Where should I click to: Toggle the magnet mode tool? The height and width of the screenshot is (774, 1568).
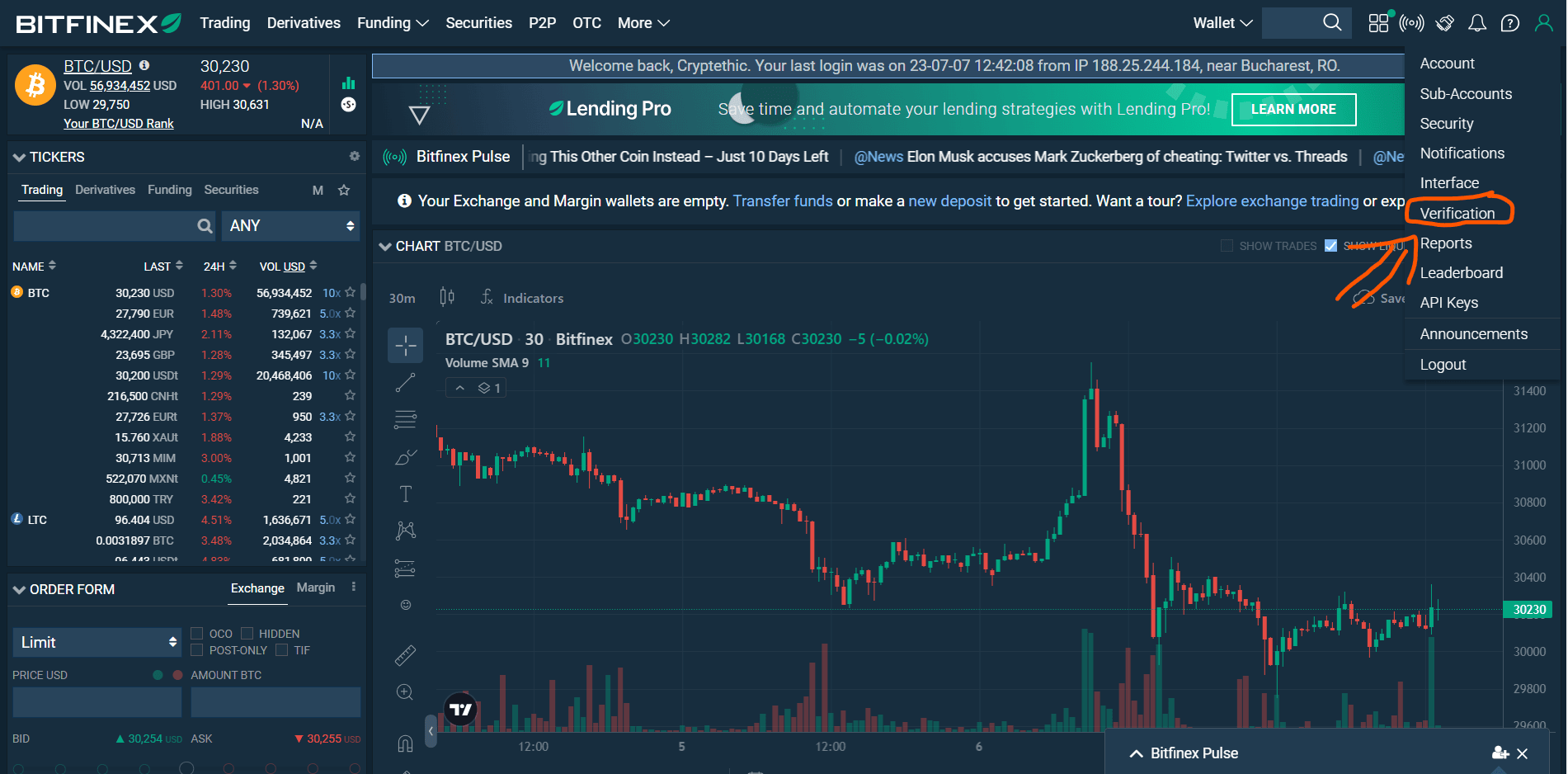point(405,743)
